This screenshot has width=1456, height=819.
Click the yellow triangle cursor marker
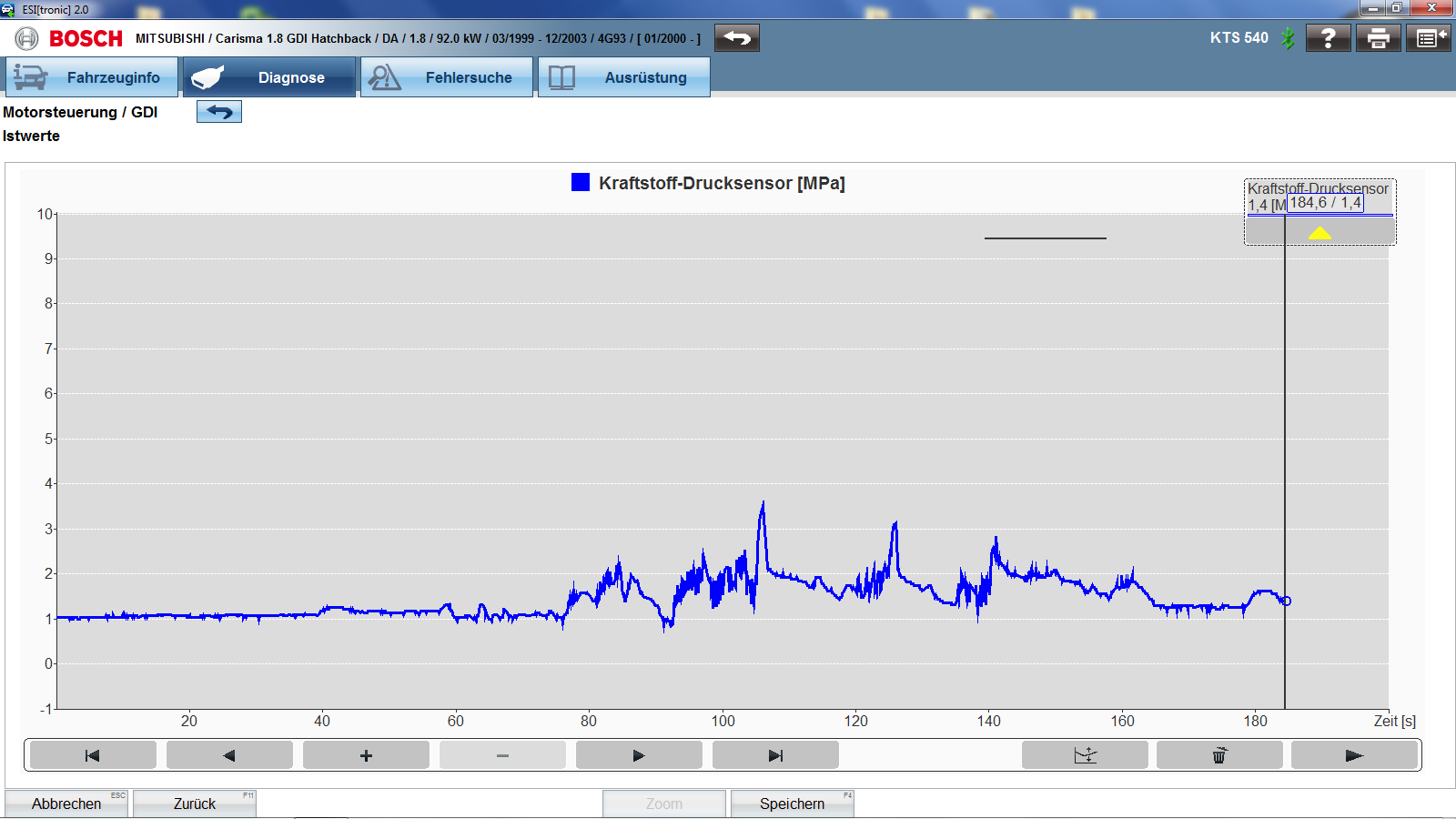pos(1319,233)
